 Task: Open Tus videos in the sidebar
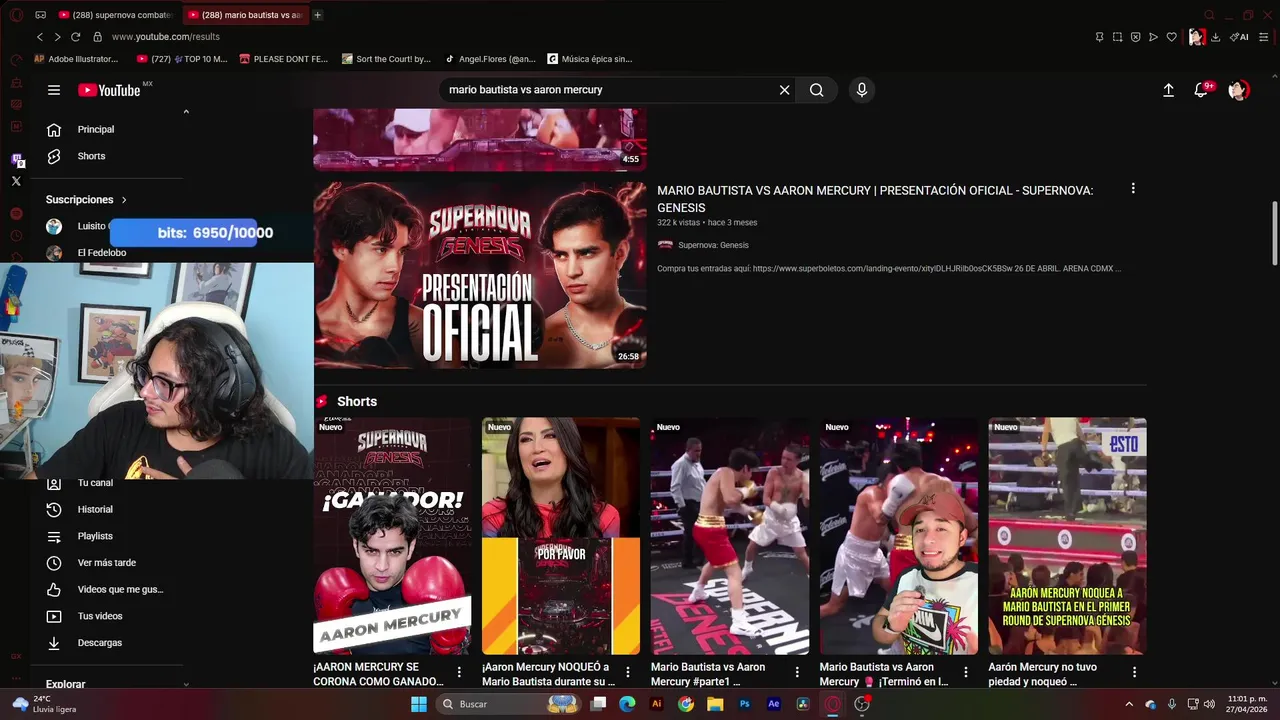click(x=100, y=616)
